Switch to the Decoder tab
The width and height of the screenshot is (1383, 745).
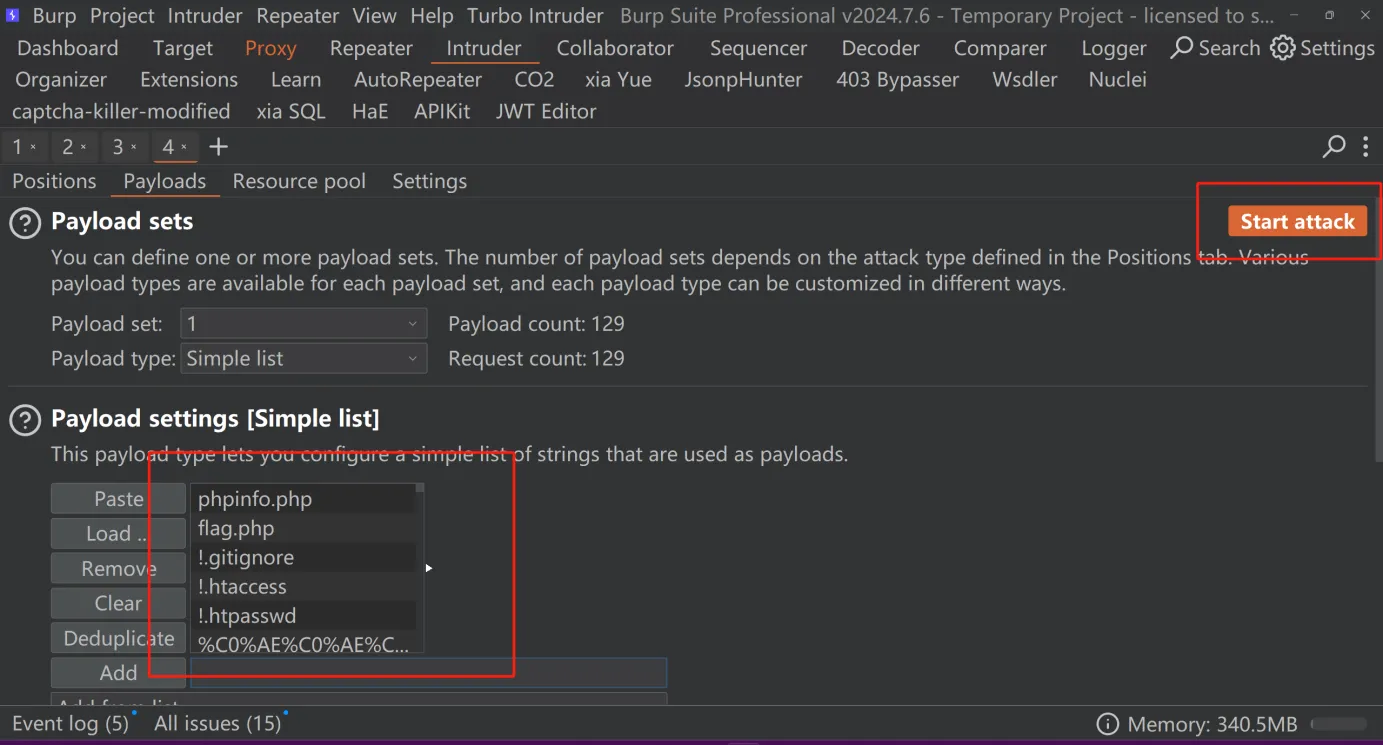click(x=880, y=48)
